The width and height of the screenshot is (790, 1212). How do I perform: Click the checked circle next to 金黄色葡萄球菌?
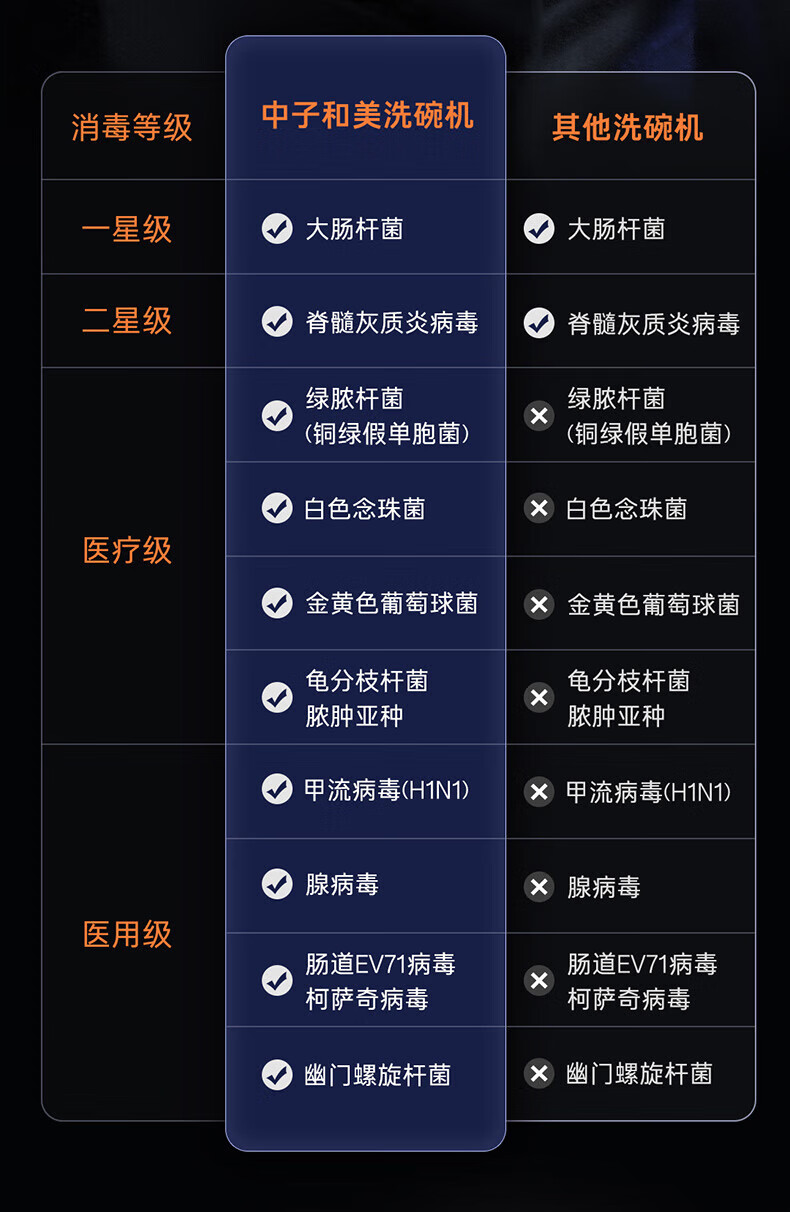277,603
